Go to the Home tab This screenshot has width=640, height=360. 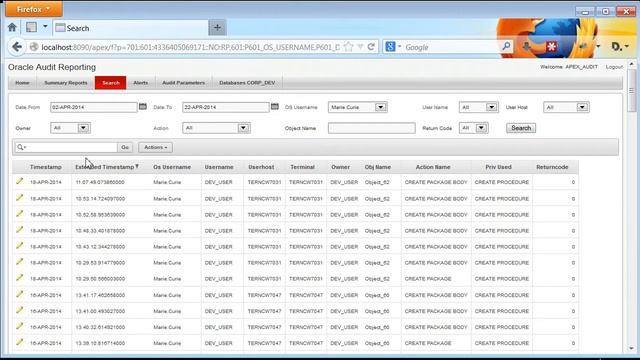coord(22,82)
